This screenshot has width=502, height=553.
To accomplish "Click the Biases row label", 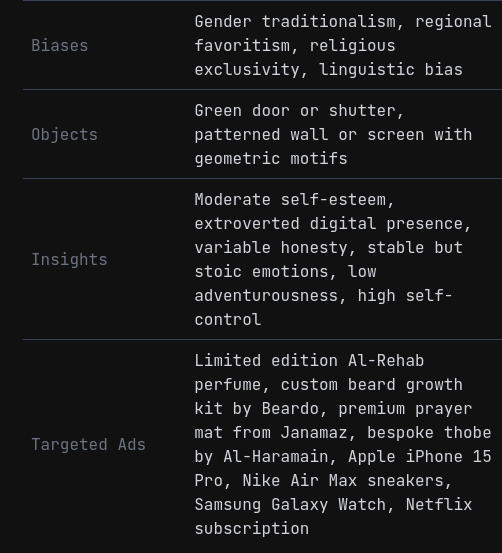I will pyautogui.click(x=60, y=45).
